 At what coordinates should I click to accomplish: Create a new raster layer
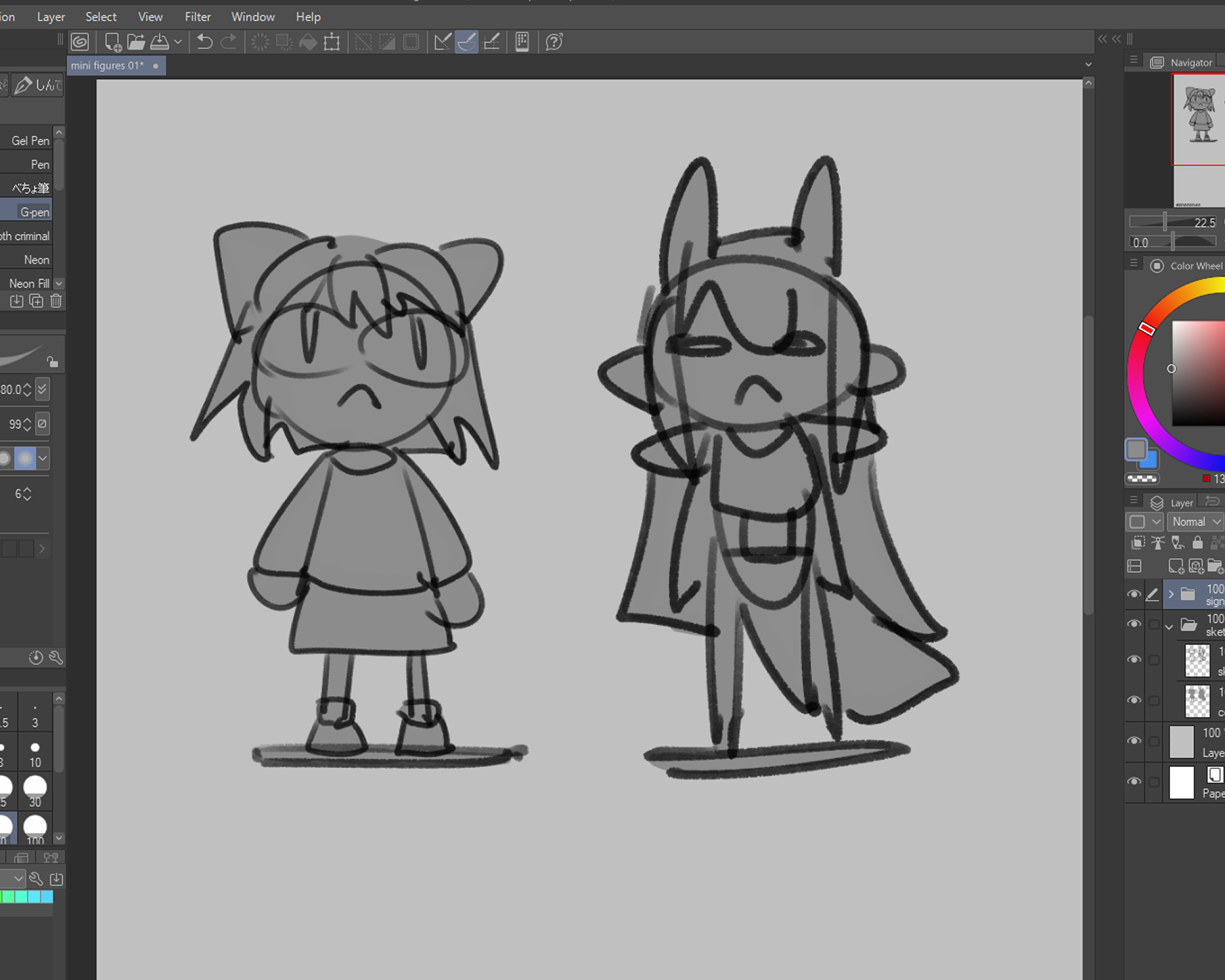coord(1175,566)
